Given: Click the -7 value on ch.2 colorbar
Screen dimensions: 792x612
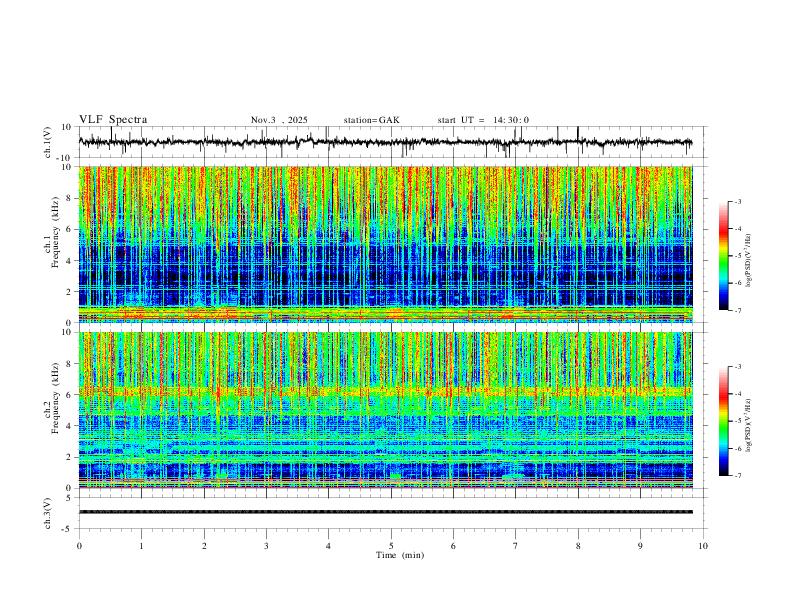Looking at the screenshot, I should coord(738,476).
